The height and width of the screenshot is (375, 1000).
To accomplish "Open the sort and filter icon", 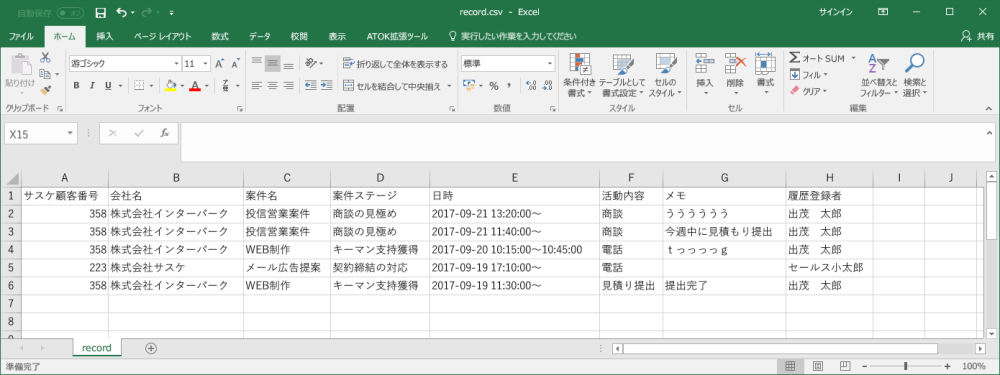I will coord(878,64).
